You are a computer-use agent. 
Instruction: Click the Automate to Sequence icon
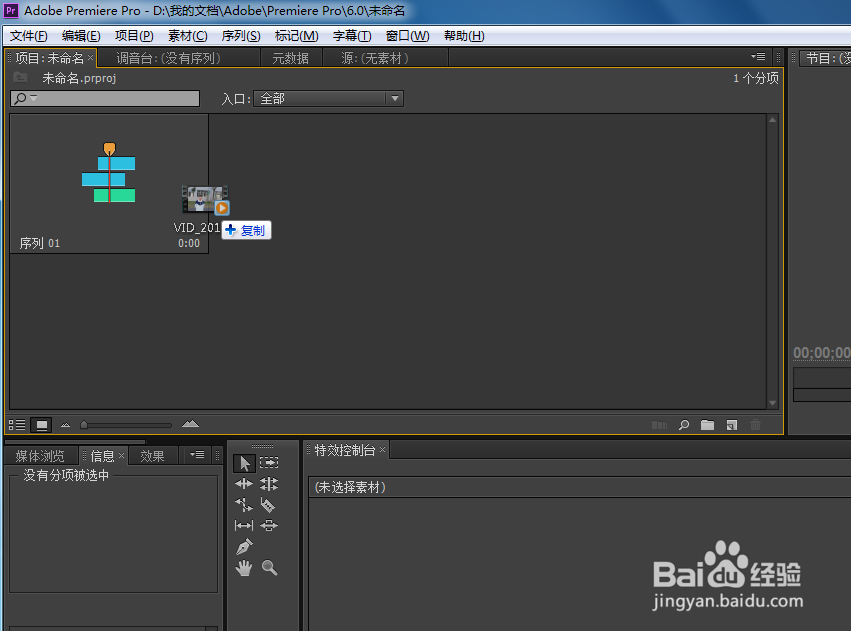tap(659, 425)
